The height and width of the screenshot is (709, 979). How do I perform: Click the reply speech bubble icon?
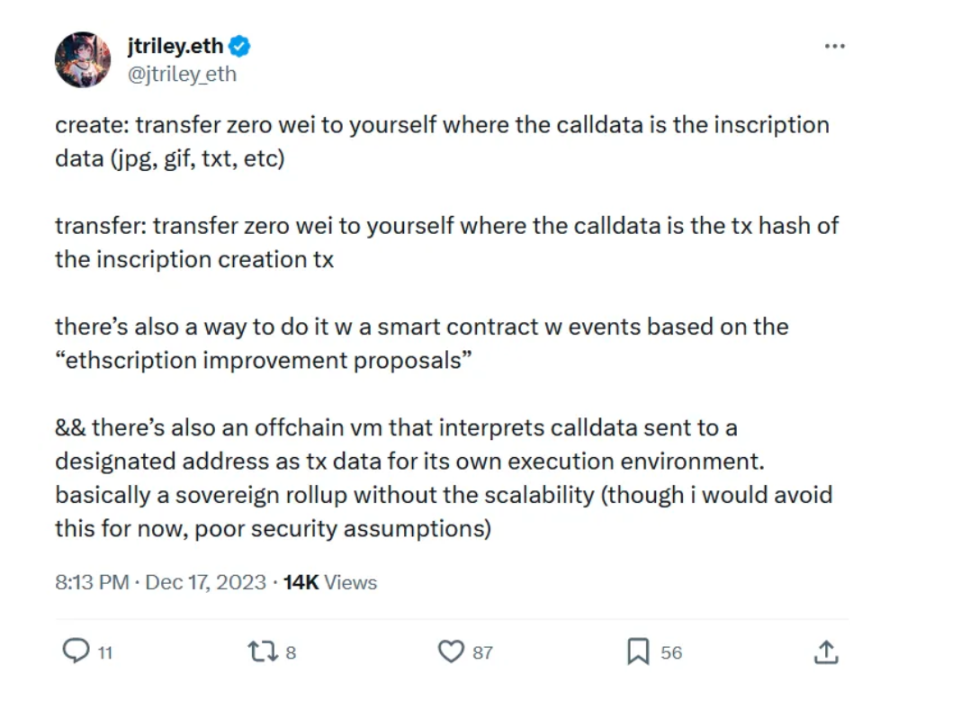point(76,652)
